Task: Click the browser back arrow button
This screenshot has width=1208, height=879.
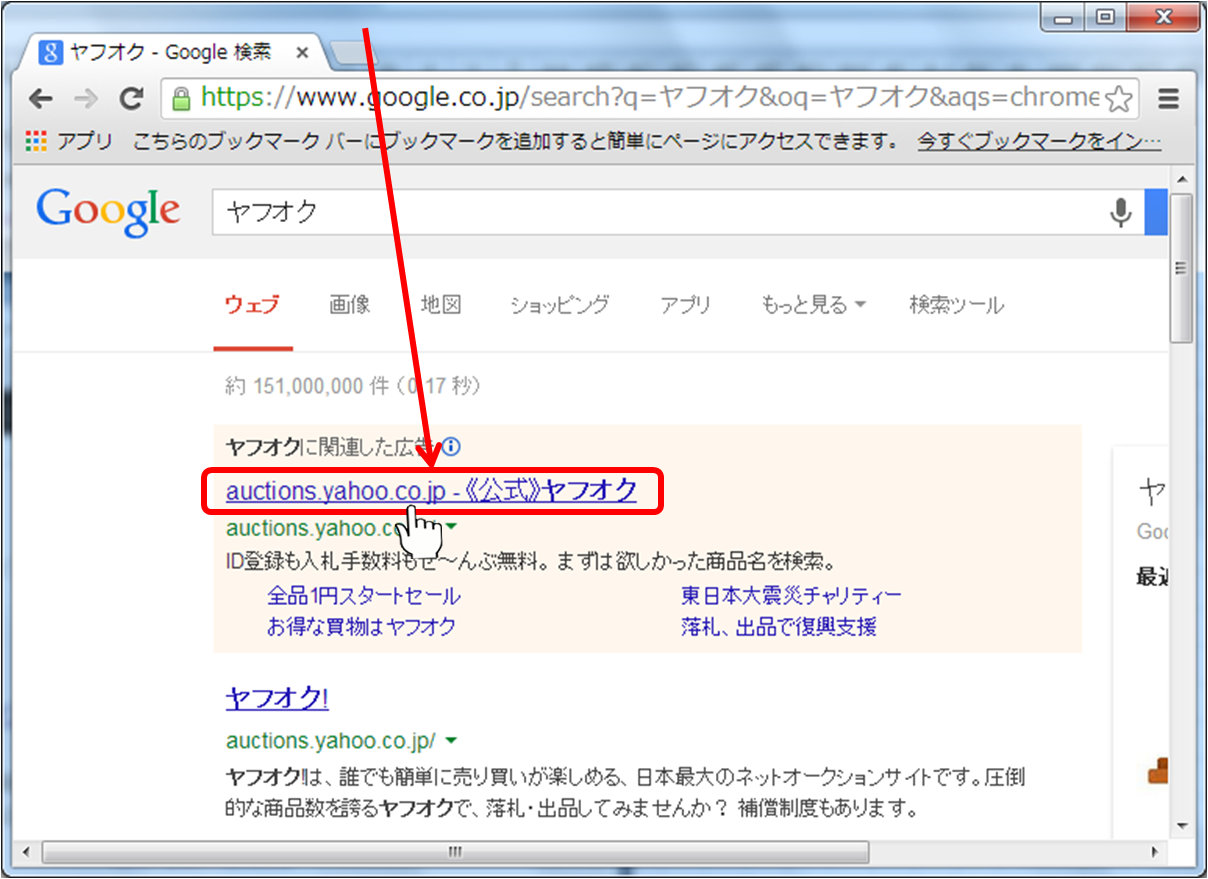Action: pos(41,98)
